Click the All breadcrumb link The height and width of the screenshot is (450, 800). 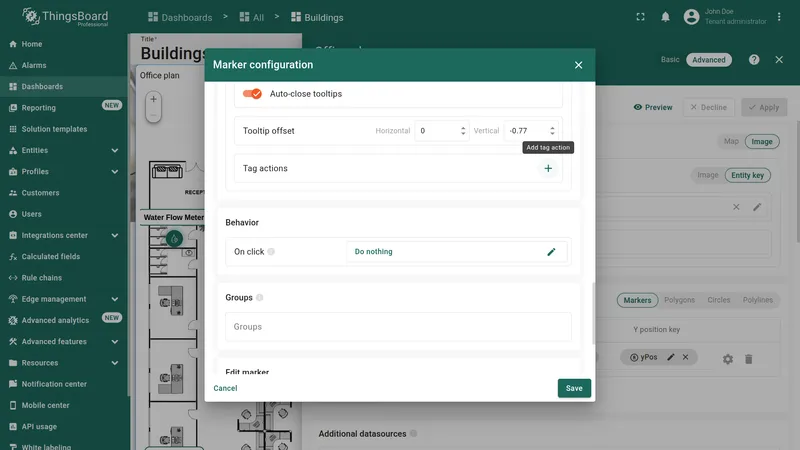(252, 17)
